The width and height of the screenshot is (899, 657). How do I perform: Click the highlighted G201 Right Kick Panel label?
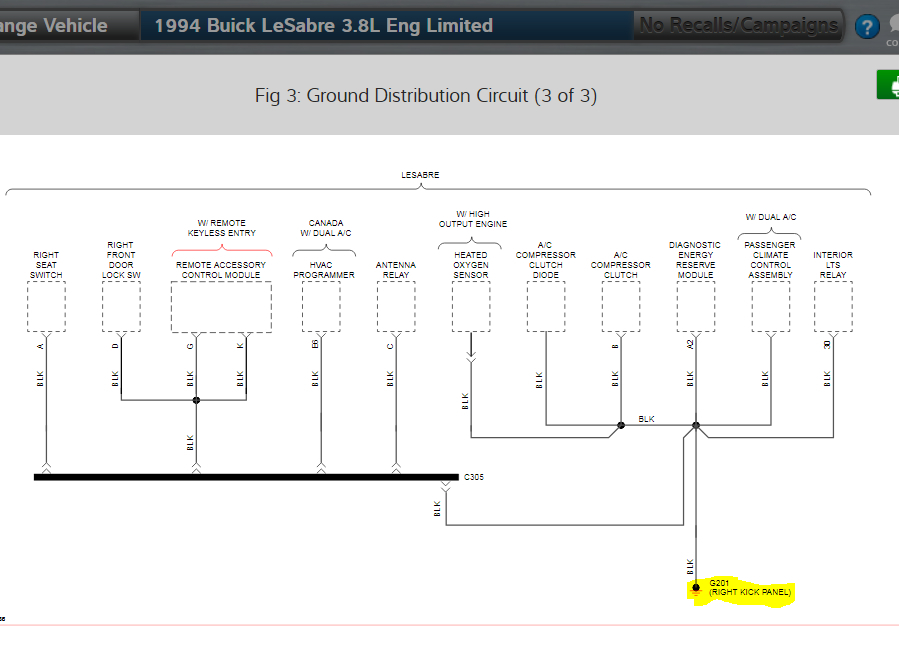[749, 588]
